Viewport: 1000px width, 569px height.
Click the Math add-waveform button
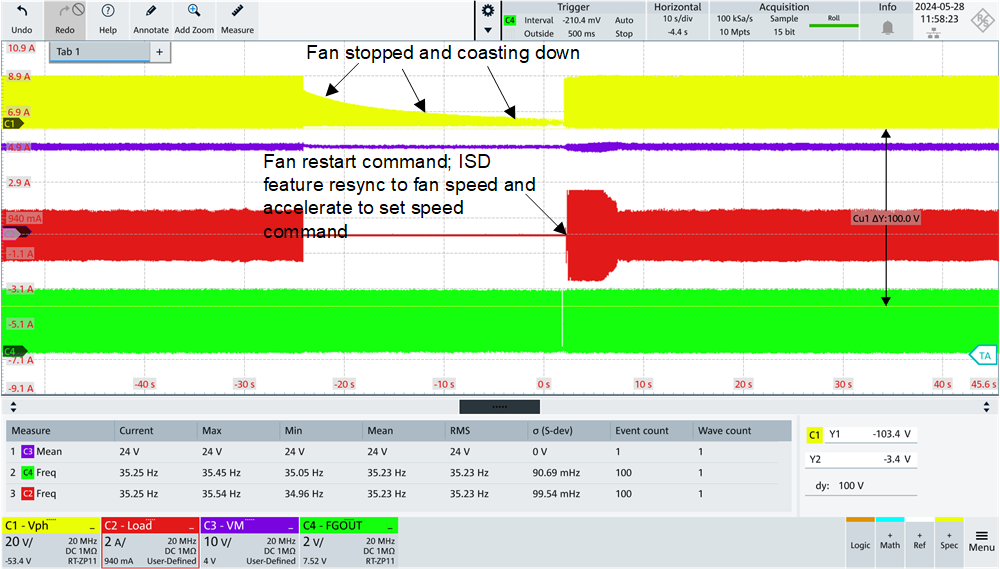point(890,540)
